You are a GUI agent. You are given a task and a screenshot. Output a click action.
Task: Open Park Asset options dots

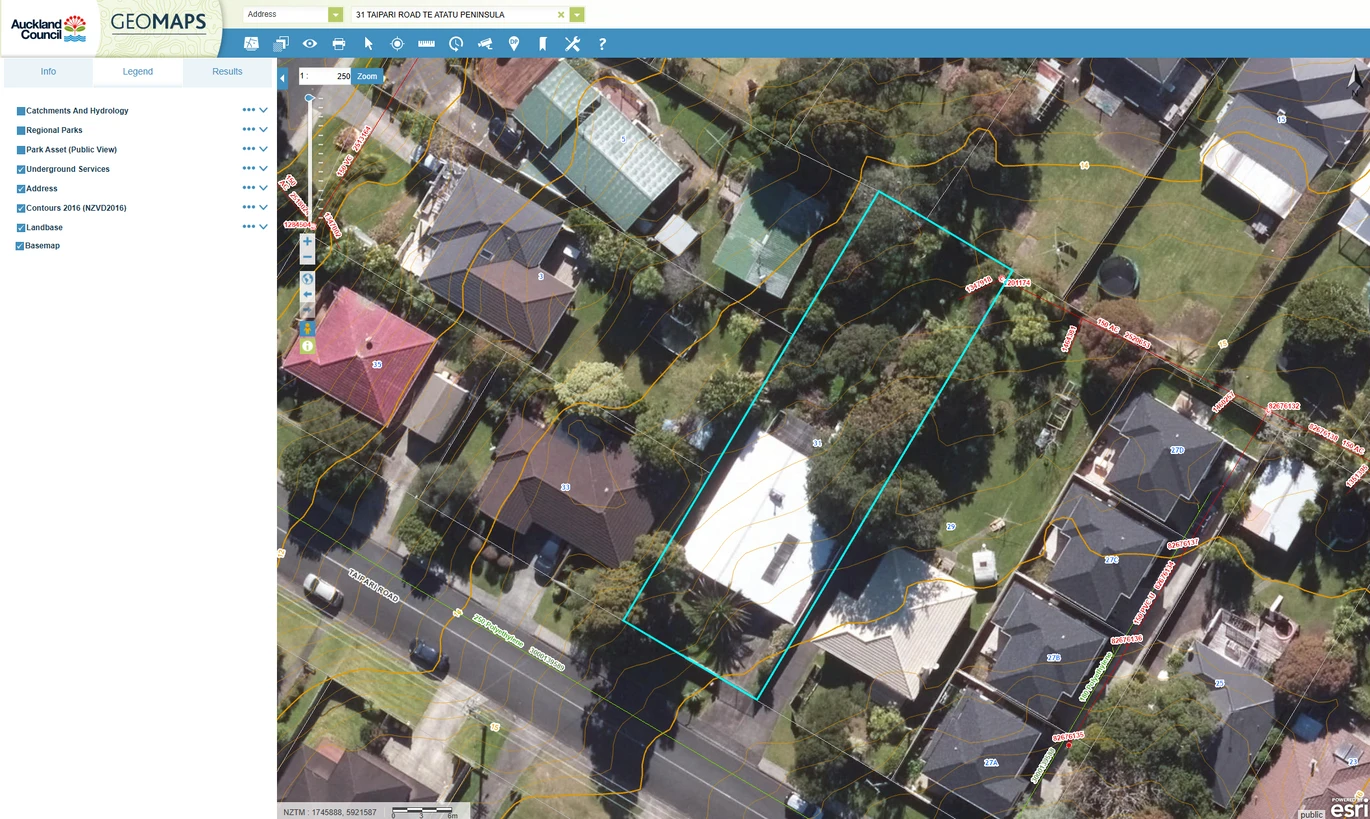tap(248, 149)
